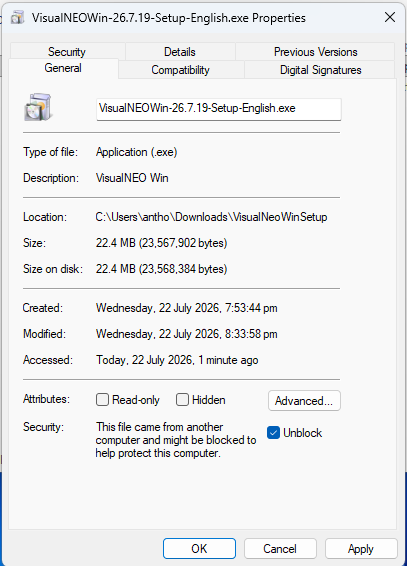The image size is (407, 566).
Task: Confirm with the OK button
Action: [x=199, y=549]
